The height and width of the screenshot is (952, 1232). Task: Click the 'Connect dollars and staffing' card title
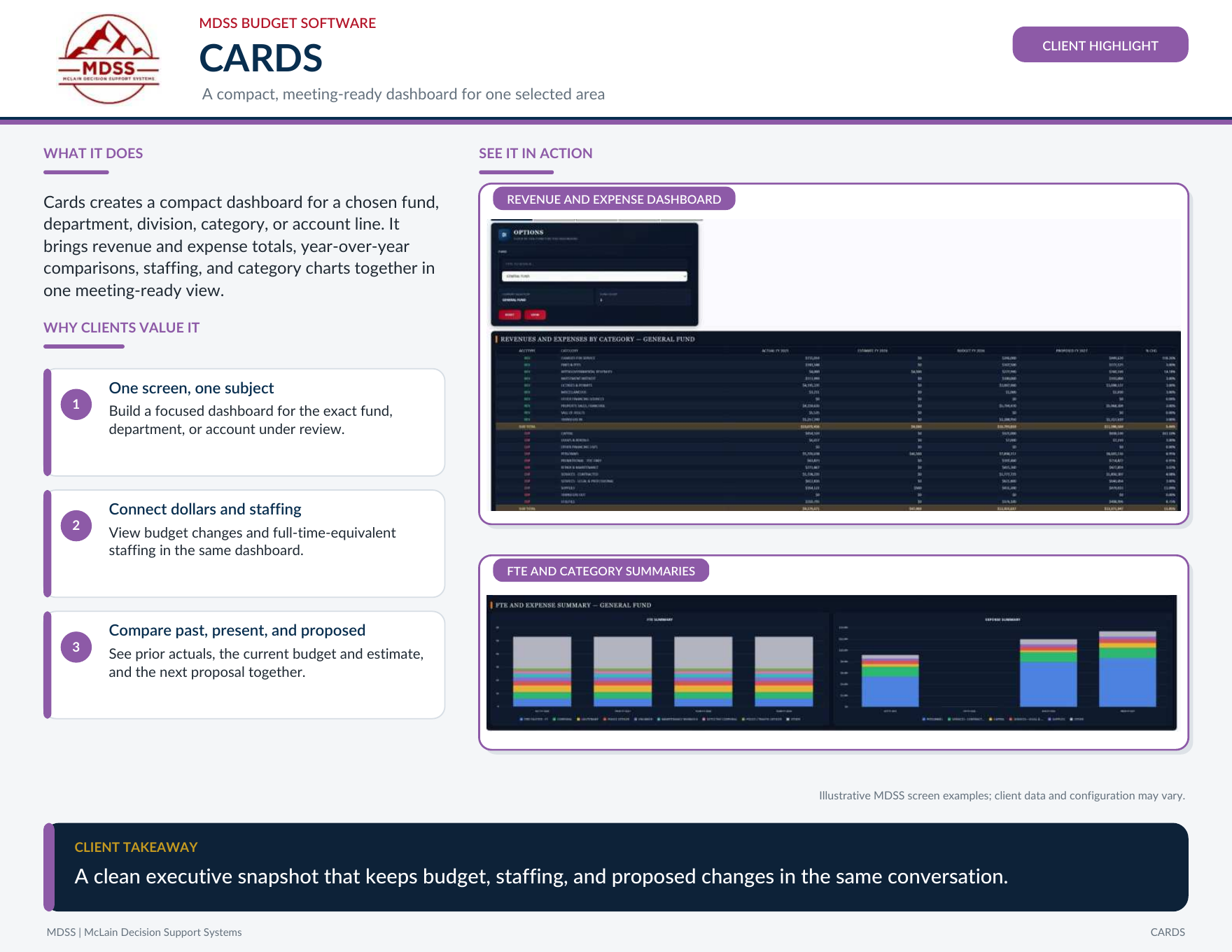(x=205, y=509)
